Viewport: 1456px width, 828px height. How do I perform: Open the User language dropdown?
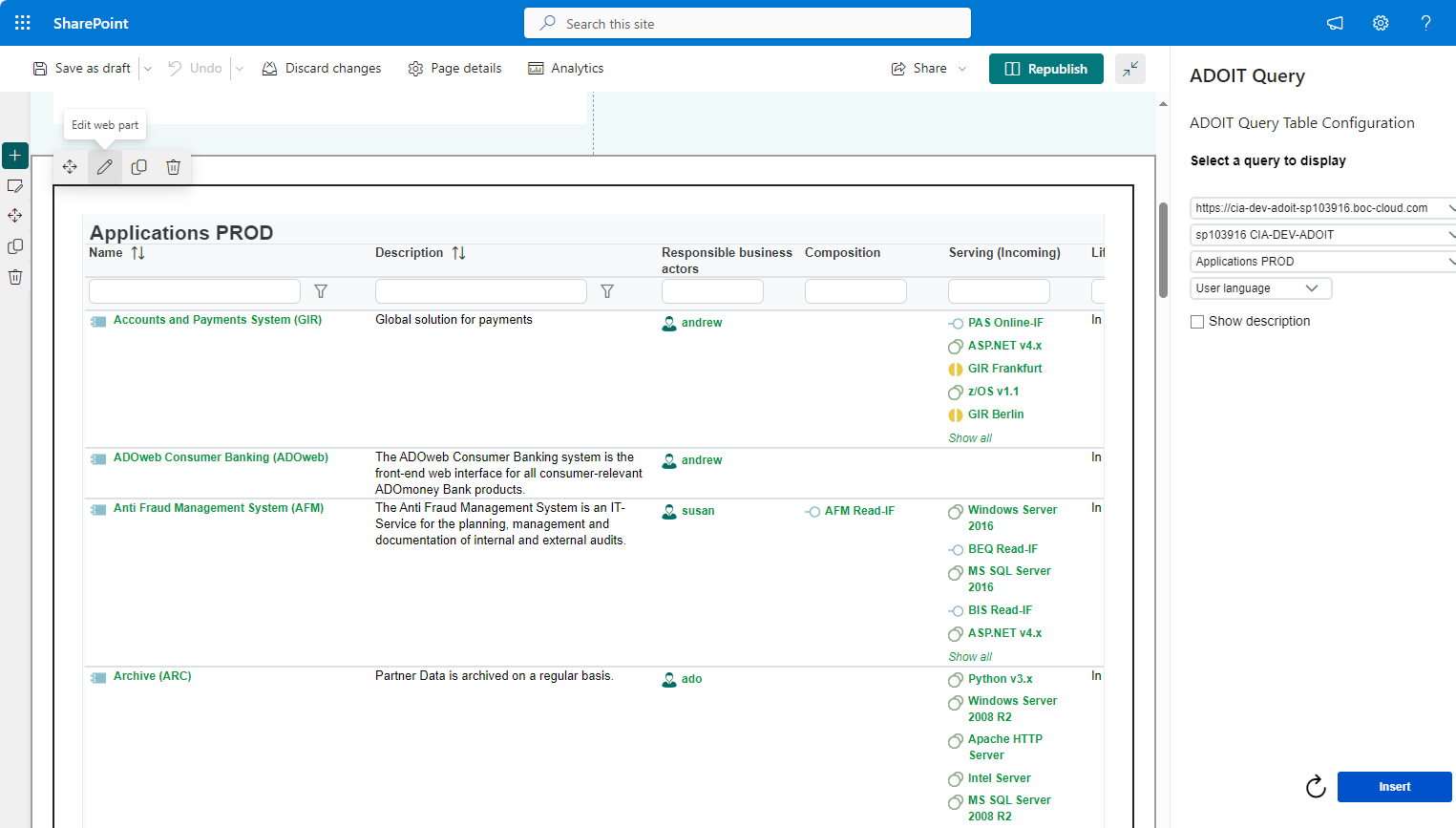click(x=1260, y=288)
